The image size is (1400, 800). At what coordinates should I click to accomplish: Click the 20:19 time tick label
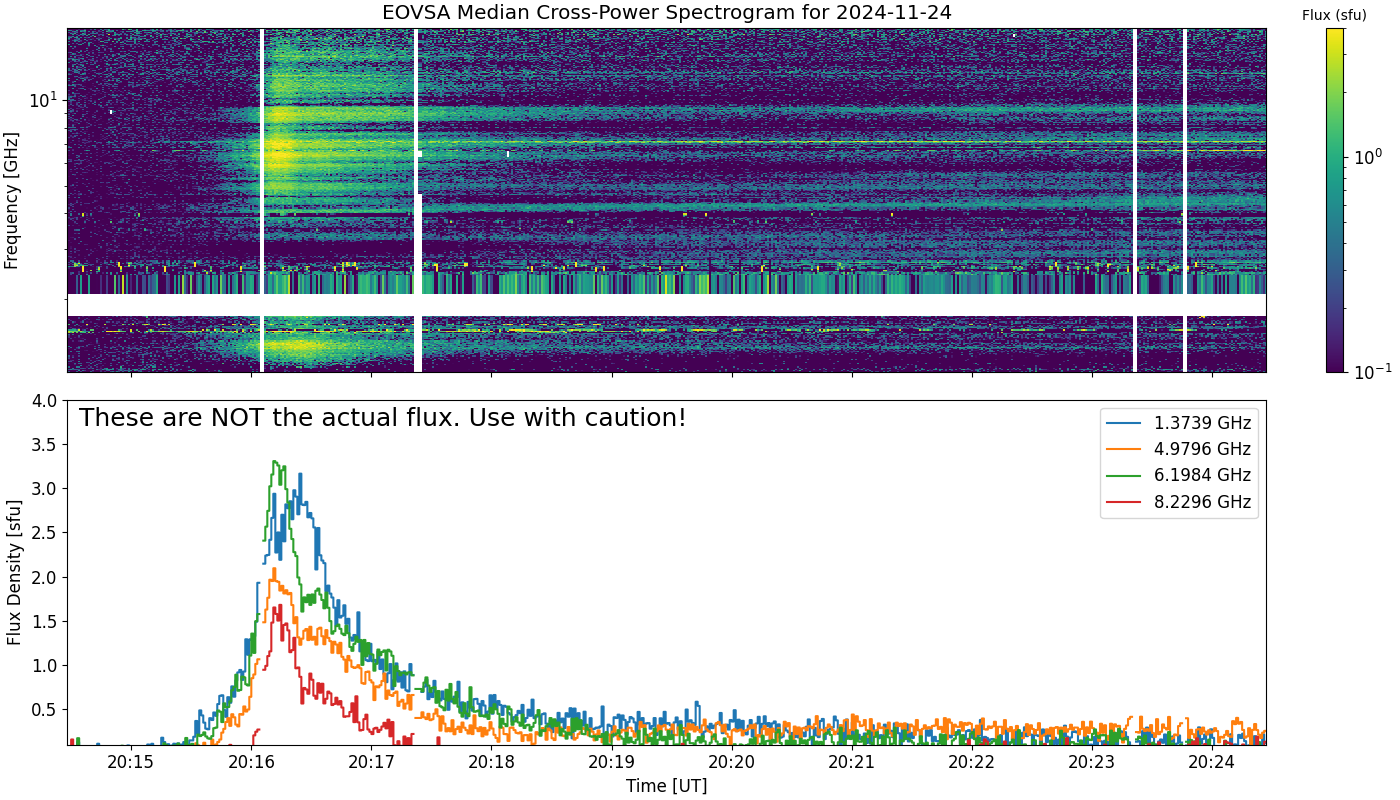coord(612,763)
